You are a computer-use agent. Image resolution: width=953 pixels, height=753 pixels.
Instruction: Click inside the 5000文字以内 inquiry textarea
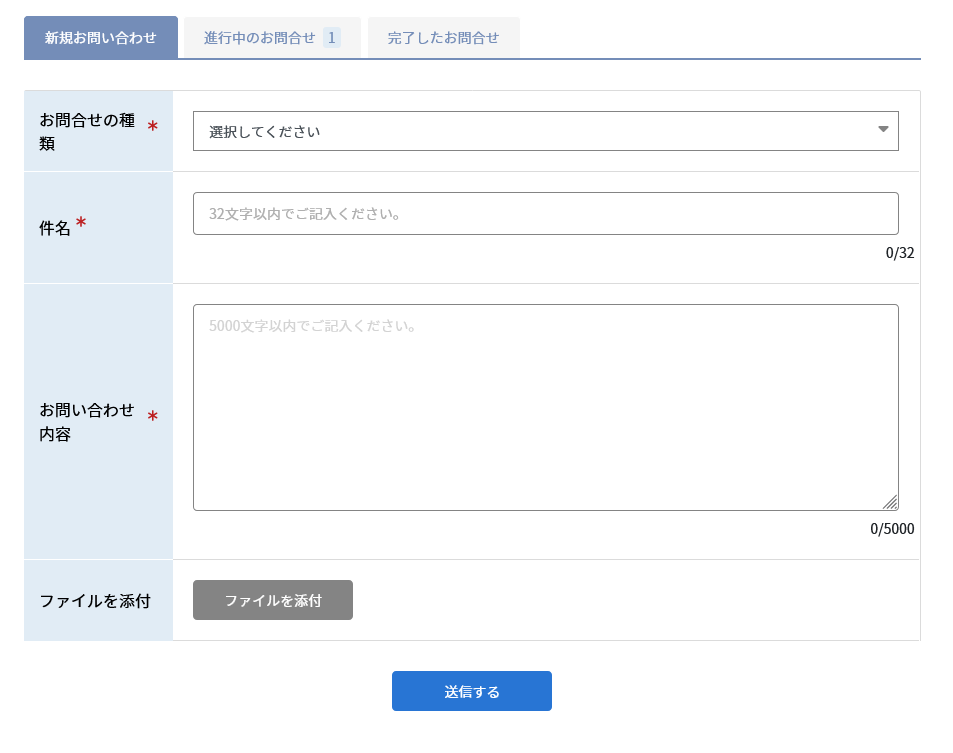click(545, 407)
